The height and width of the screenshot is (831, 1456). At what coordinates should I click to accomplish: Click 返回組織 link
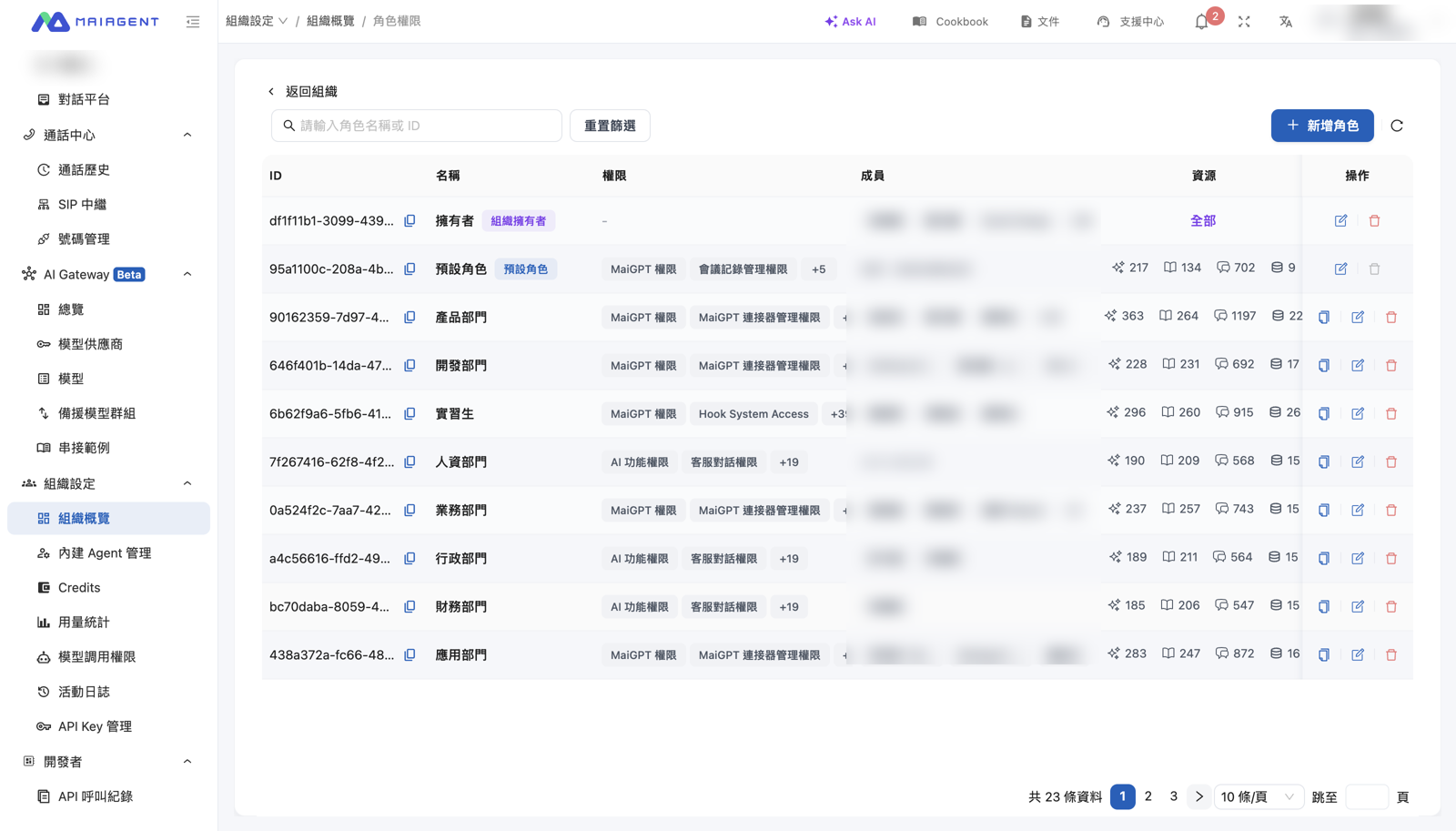click(x=303, y=91)
